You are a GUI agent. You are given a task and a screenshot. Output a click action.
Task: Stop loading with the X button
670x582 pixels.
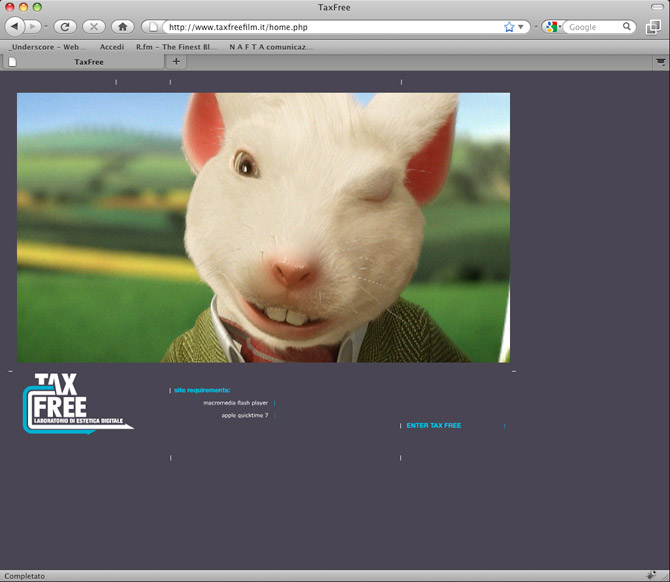tap(94, 26)
